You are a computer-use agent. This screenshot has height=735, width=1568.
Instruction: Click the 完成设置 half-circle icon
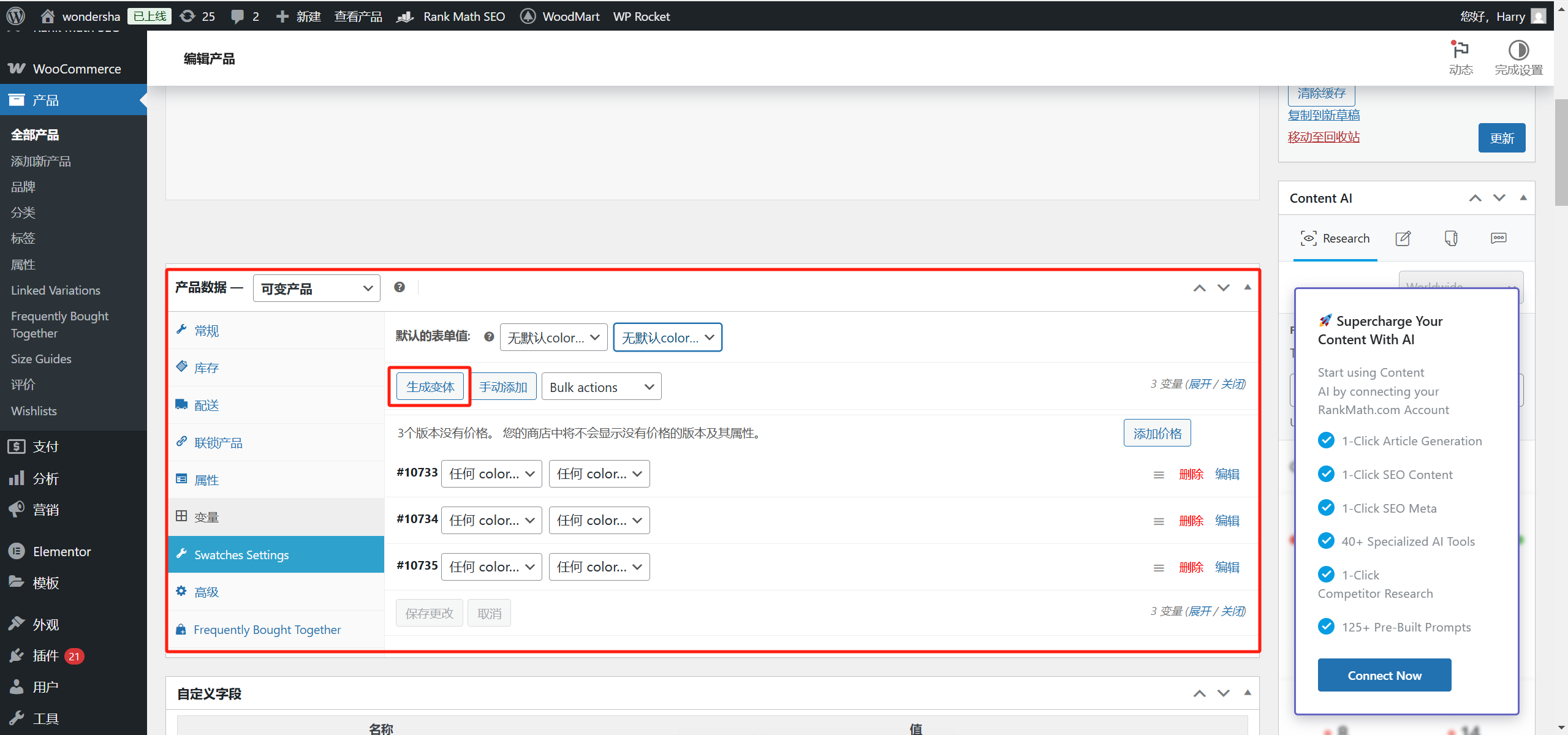[x=1518, y=50]
